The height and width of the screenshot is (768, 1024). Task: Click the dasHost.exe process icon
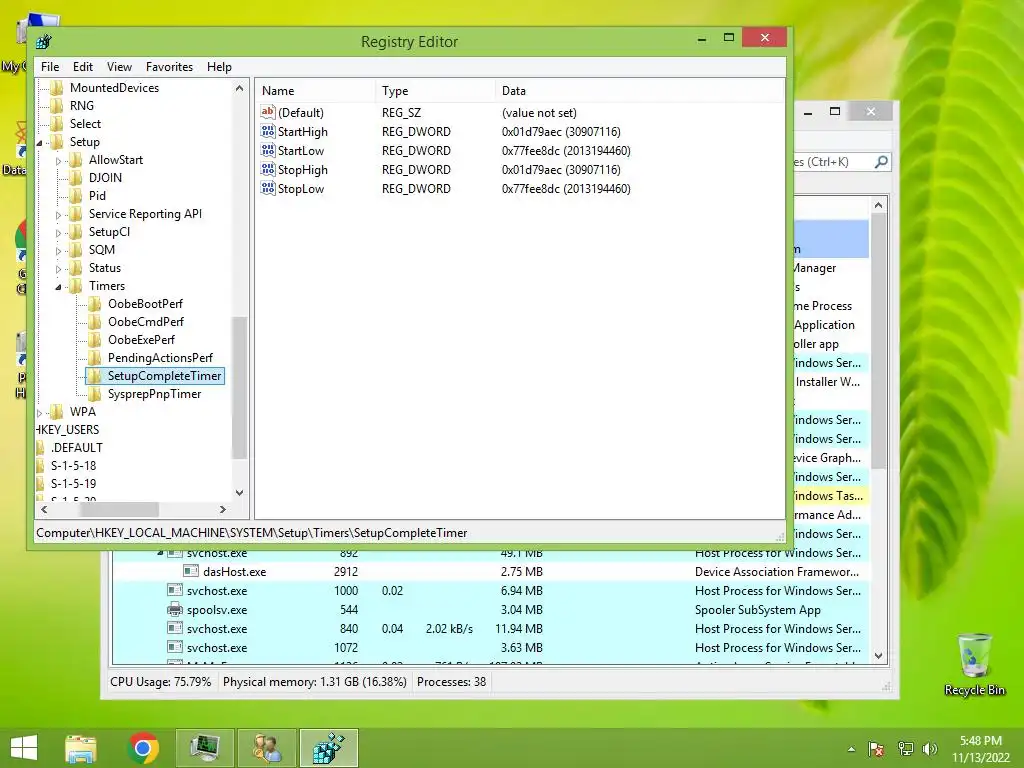pyautogui.click(x=191, y=571)
